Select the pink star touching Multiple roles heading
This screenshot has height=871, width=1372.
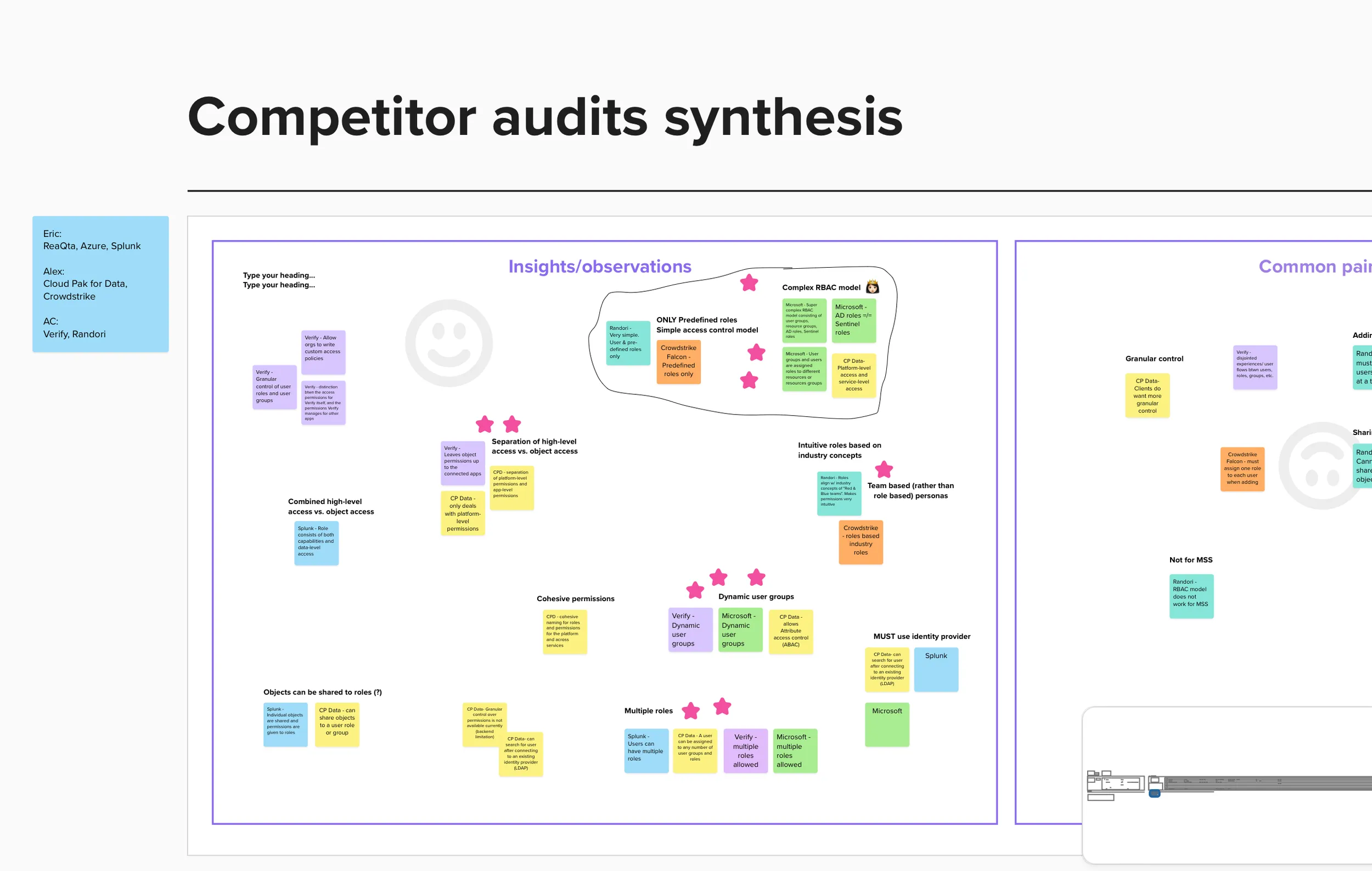point(690,710)
